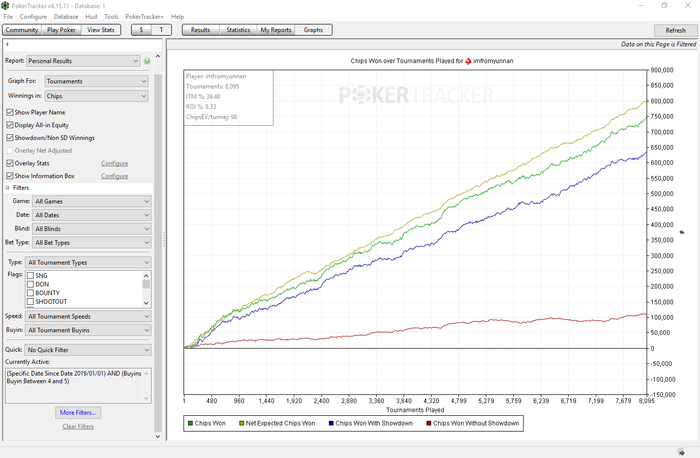The width and height of the screenshot is (700, 458).
Task: Click the 'Data on this Page is Filtered' notice
Action: (658, 44)
